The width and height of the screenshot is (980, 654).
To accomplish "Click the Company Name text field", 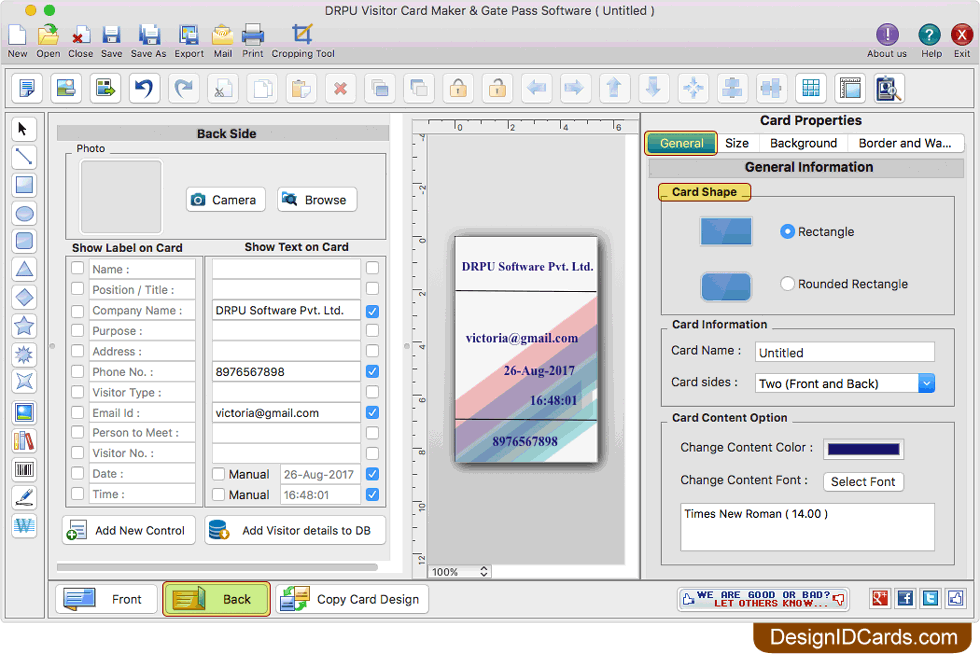I will (286, 310).
